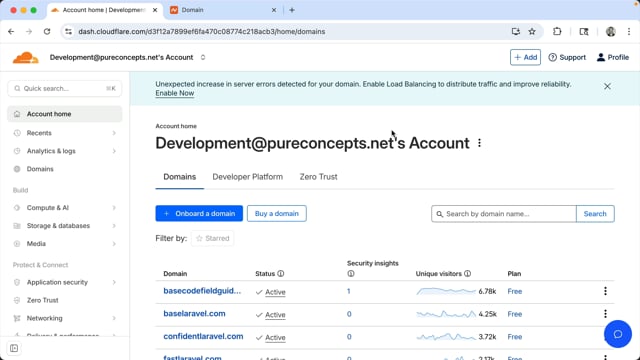Expand the Media sidebar chevron
Screen dimensions: 640x360
coord(114,244)
